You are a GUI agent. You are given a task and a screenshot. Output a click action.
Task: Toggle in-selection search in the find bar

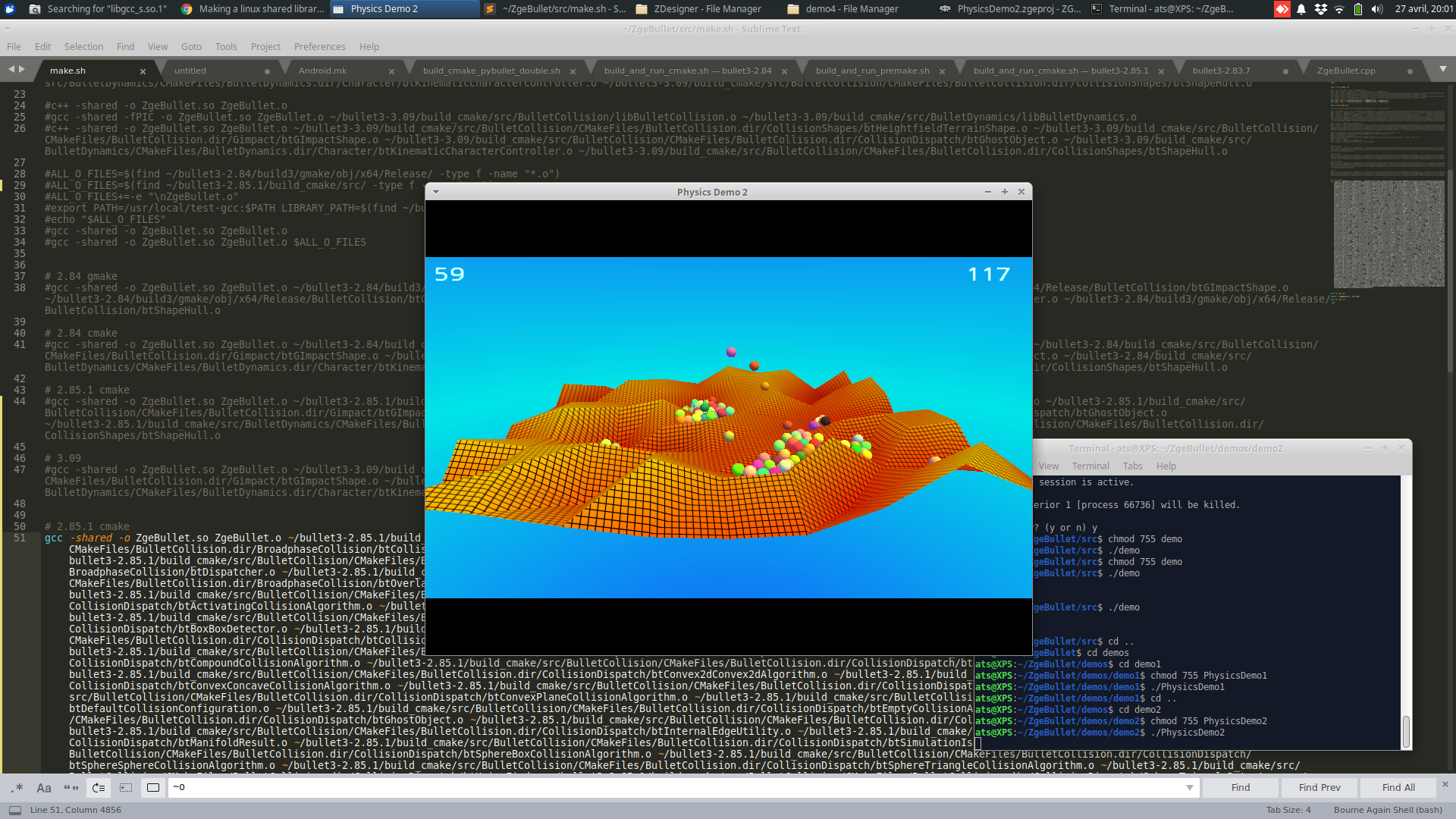[126, 788]
